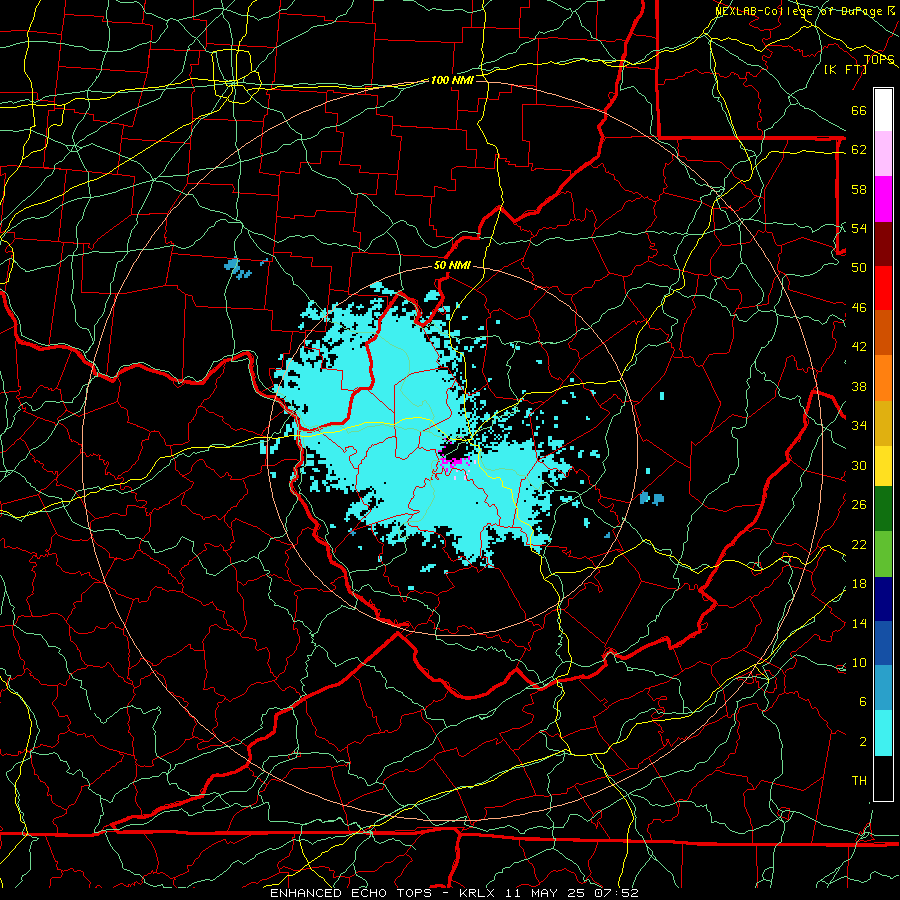The image size is (900, 900).
Task: Click the cyan 2 kft legend swatch
Action: click(x=883, y=732)
